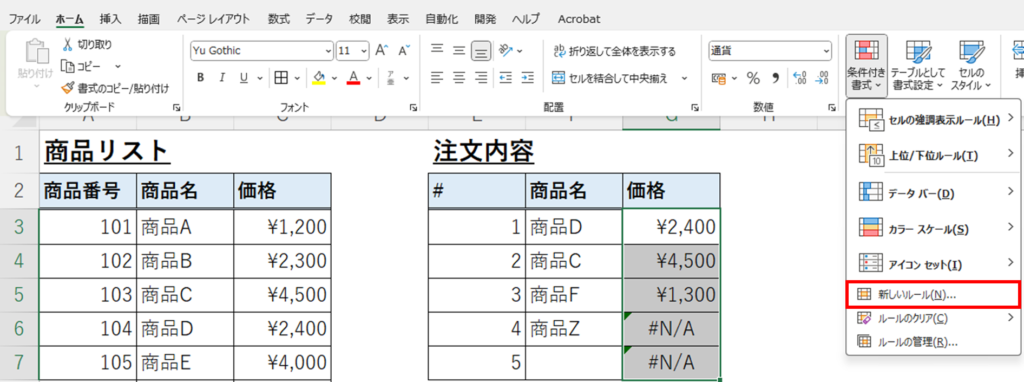Click the font color red A icon
1024x382 pixels.
tap(354, 78)
